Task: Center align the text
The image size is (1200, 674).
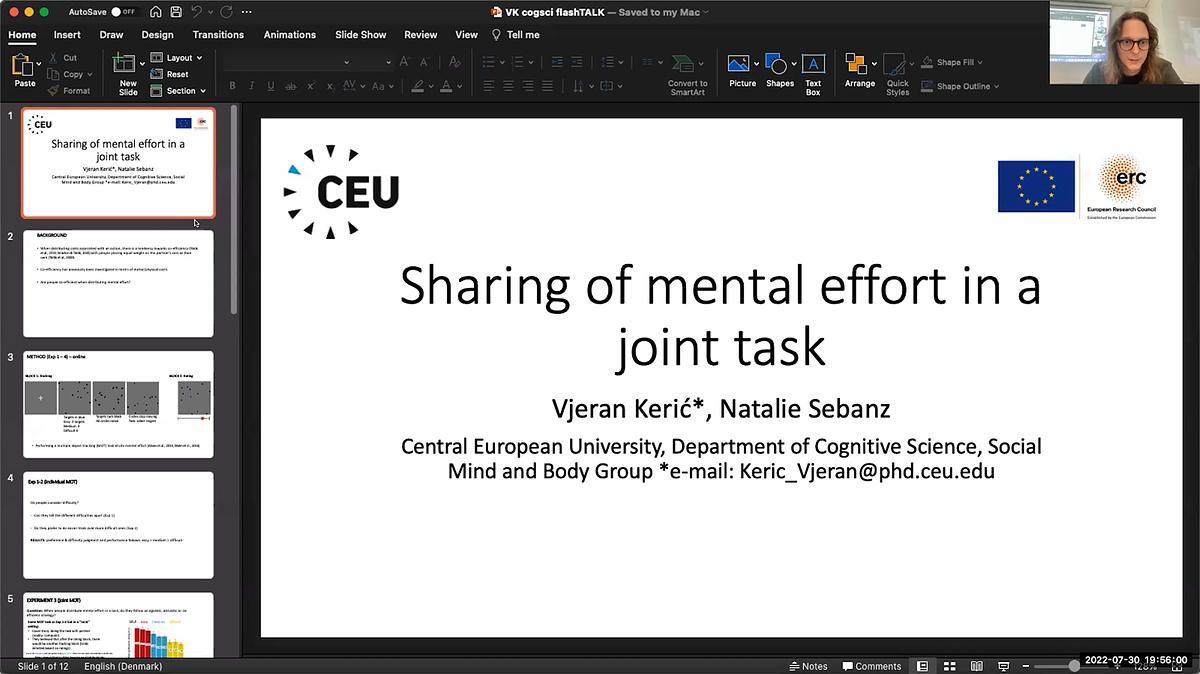Action: coord(508,86)
